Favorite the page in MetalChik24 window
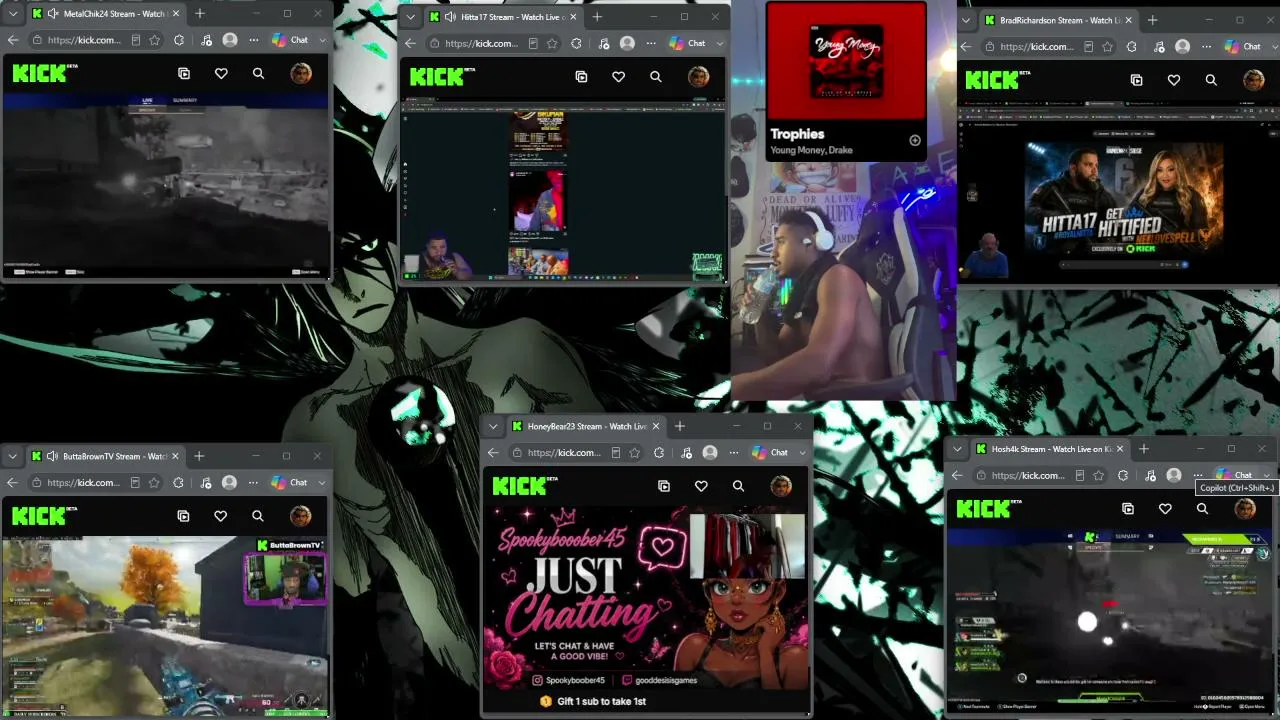 [154, 40]
